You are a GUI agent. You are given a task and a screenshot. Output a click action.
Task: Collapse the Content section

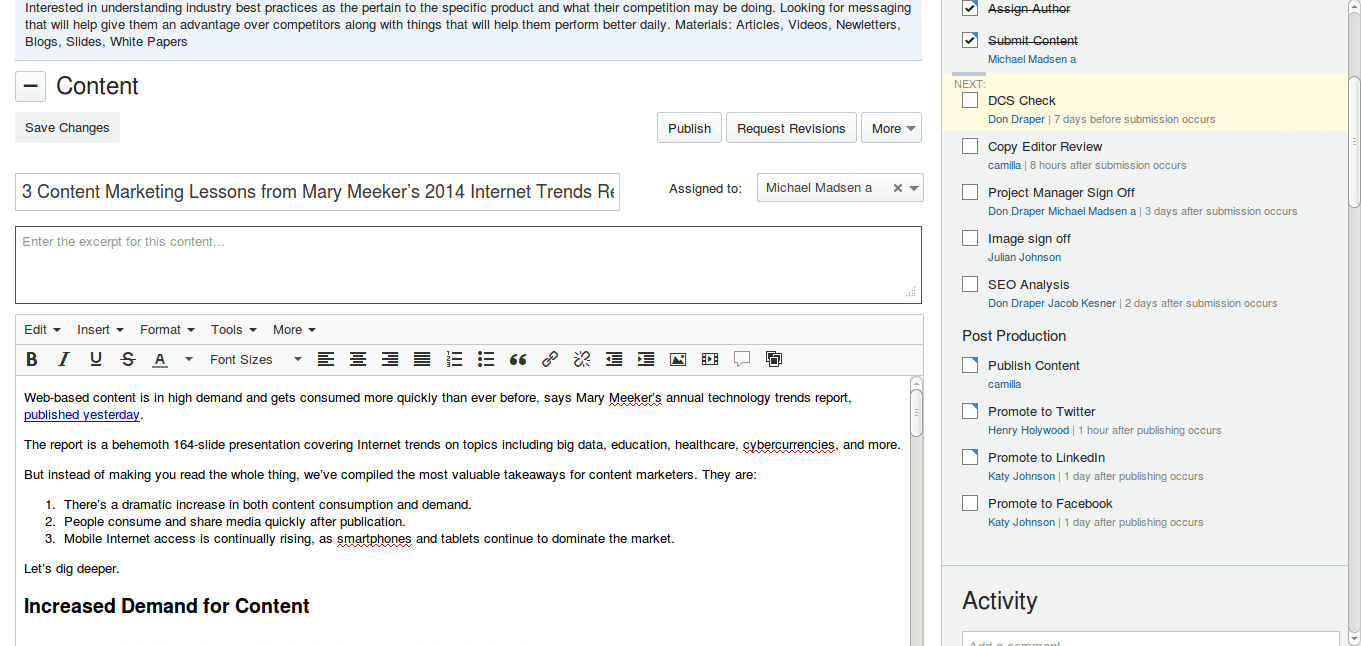tap(30, 87)
